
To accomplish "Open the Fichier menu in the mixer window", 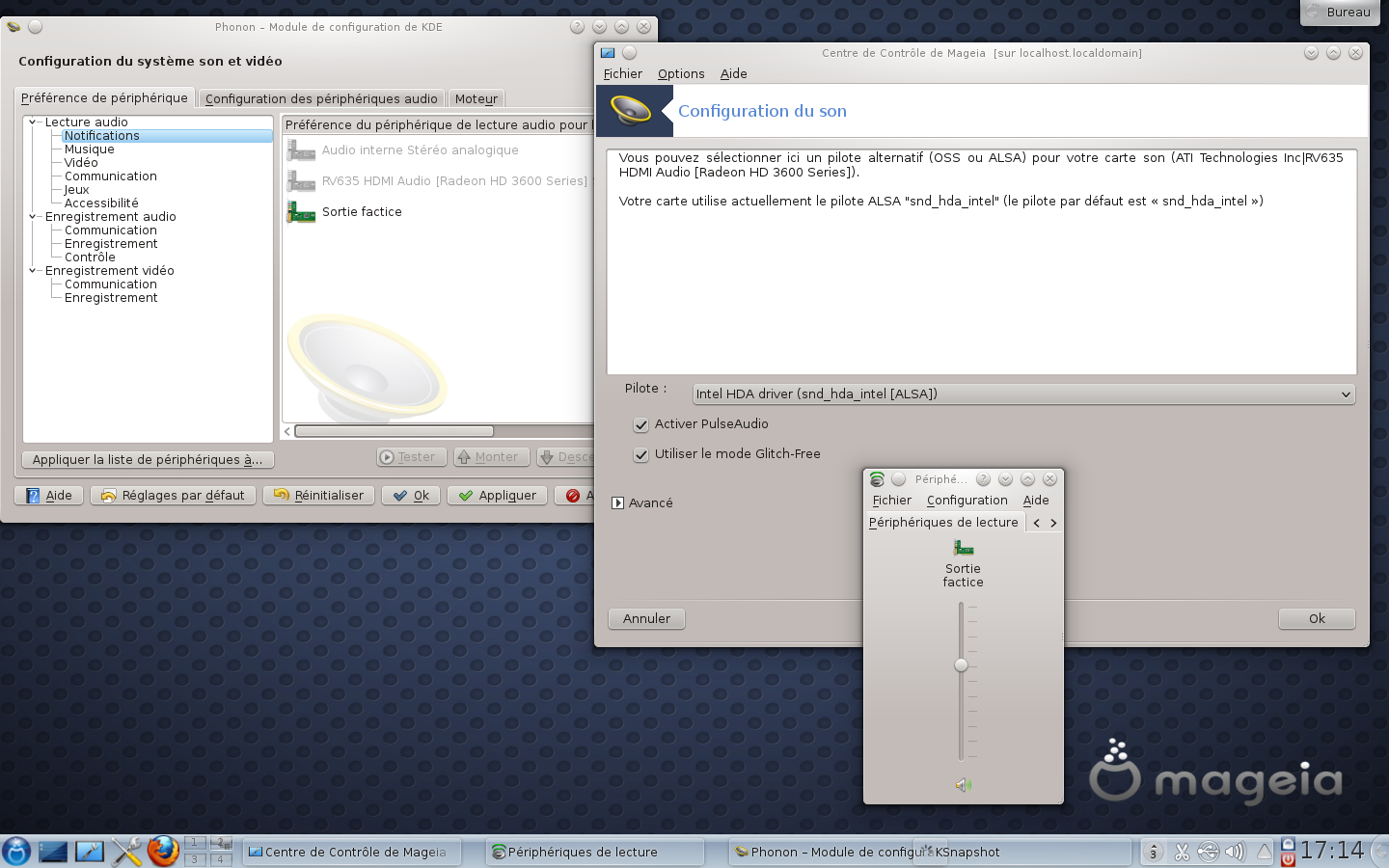I will pos(891,501).
